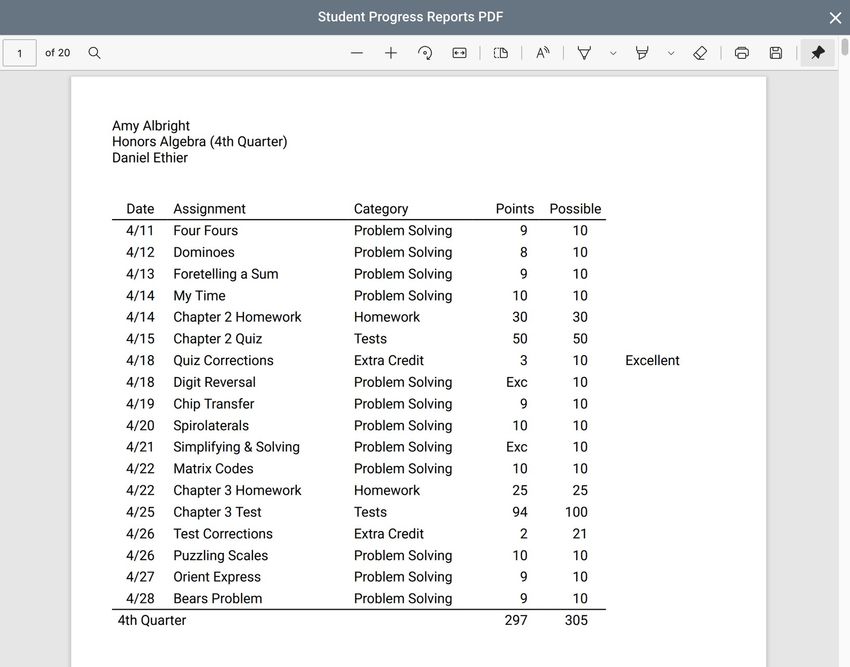Click the student name Amy Albright

click(151, 126)
